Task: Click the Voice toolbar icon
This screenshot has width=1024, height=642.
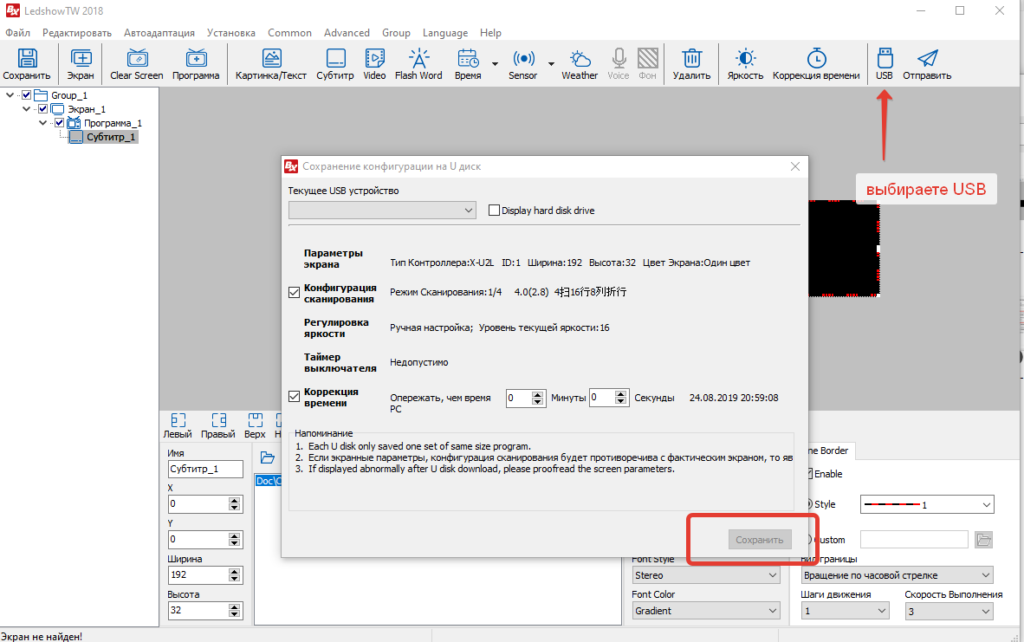Action: click(618, 64)
